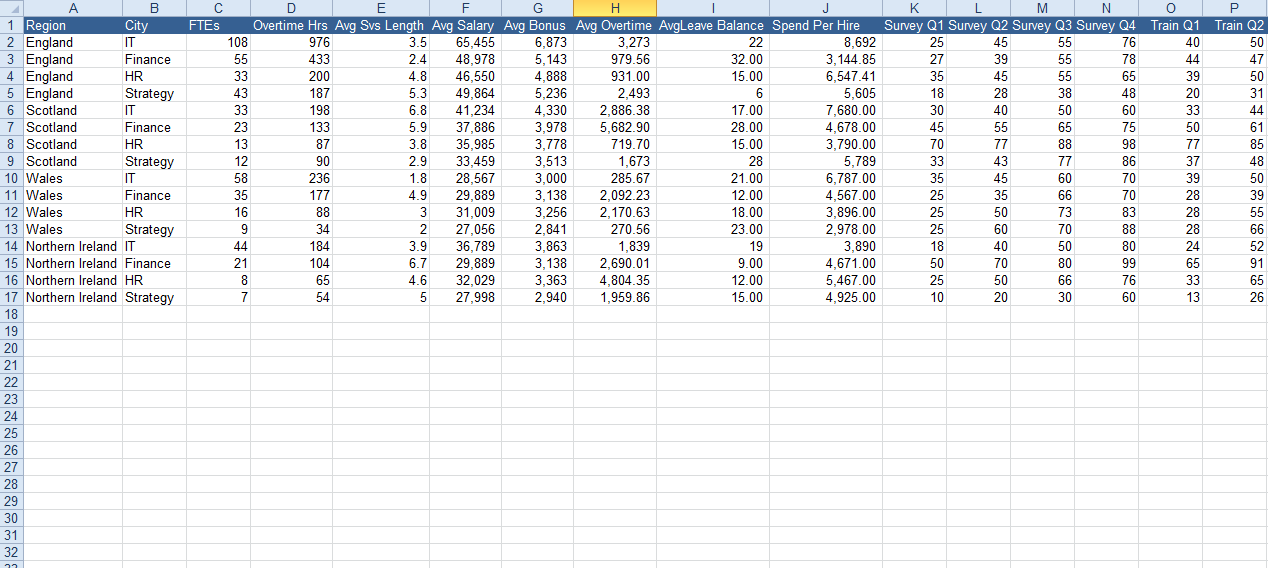Select the Survey Q1 value 70
Viewport: 1268px width, 568px height.
914,144
